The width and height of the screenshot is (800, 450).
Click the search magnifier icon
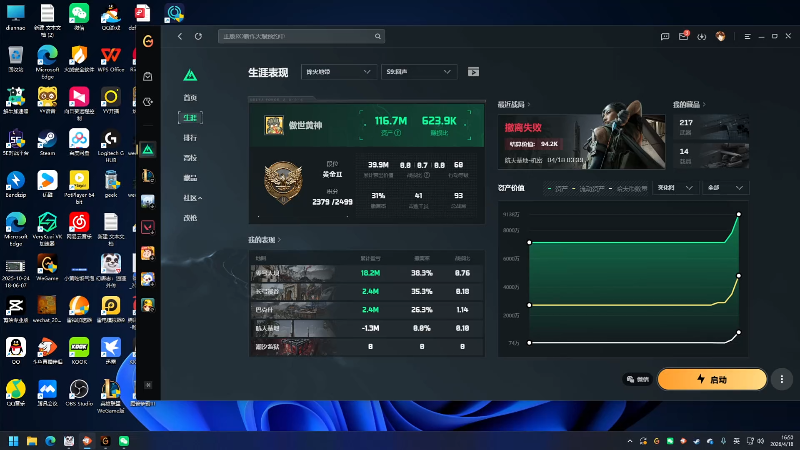point(378,36)
